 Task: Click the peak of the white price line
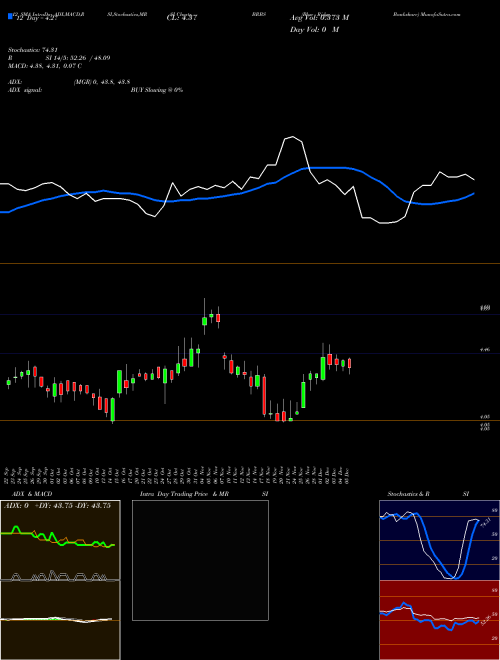(x=292, y=137)
